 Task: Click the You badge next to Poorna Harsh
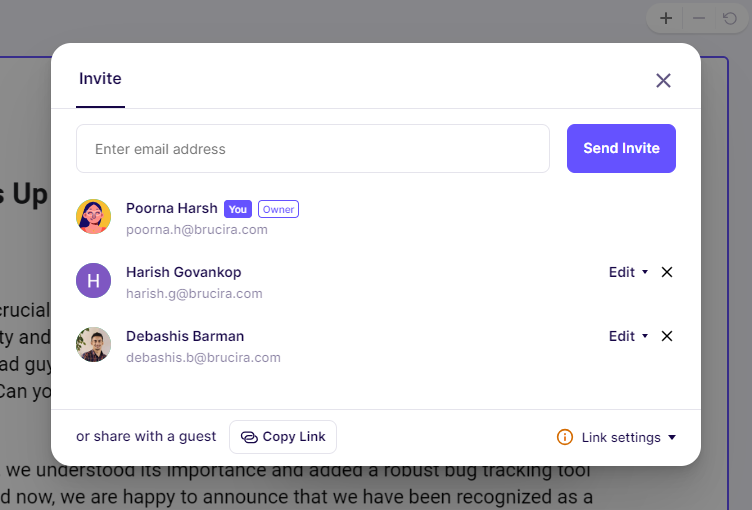tap(238, 209)
